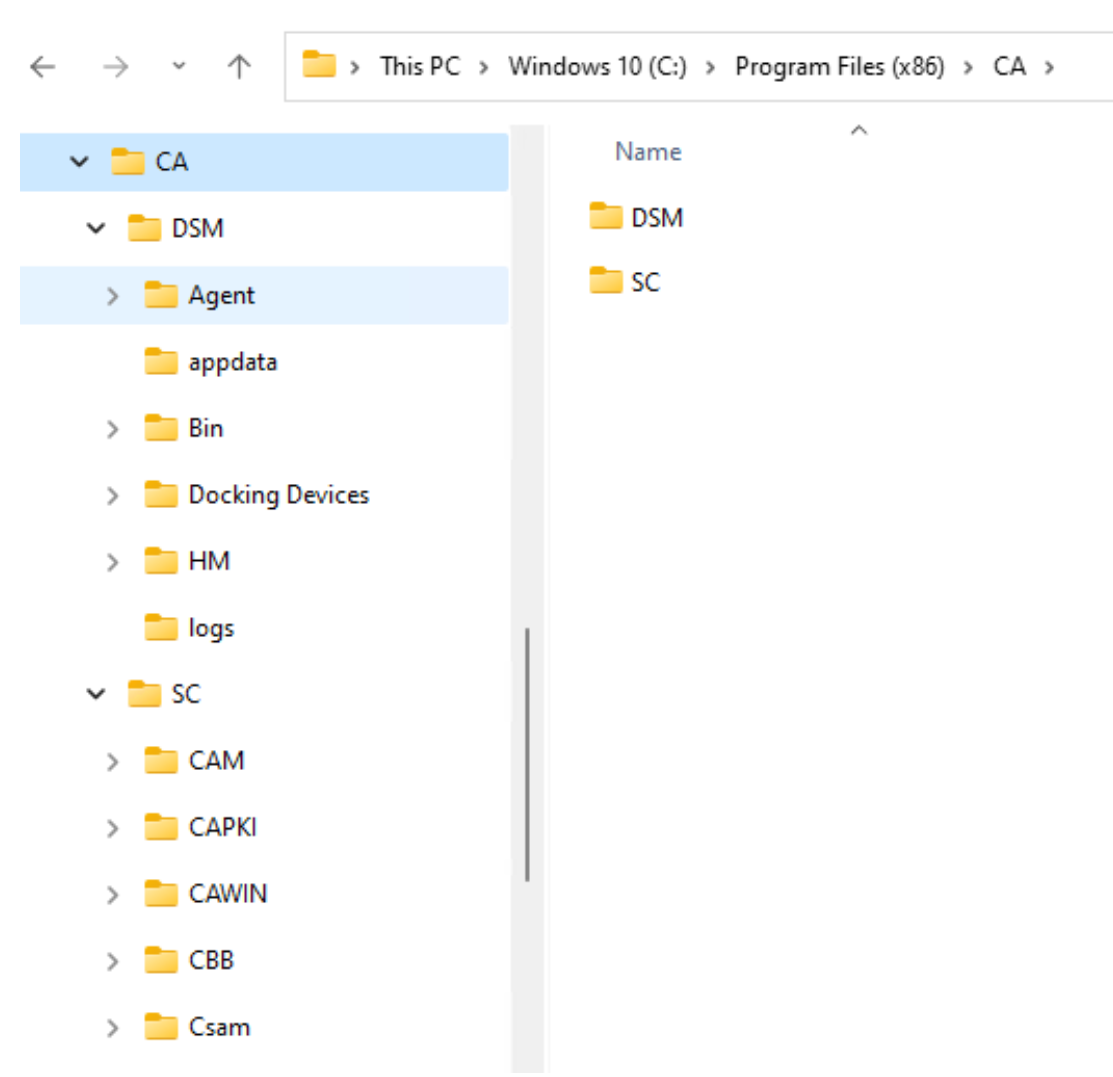Open DSM folder icon in file list
This screenshot has width=1113, height=1077.
[606, 216]
